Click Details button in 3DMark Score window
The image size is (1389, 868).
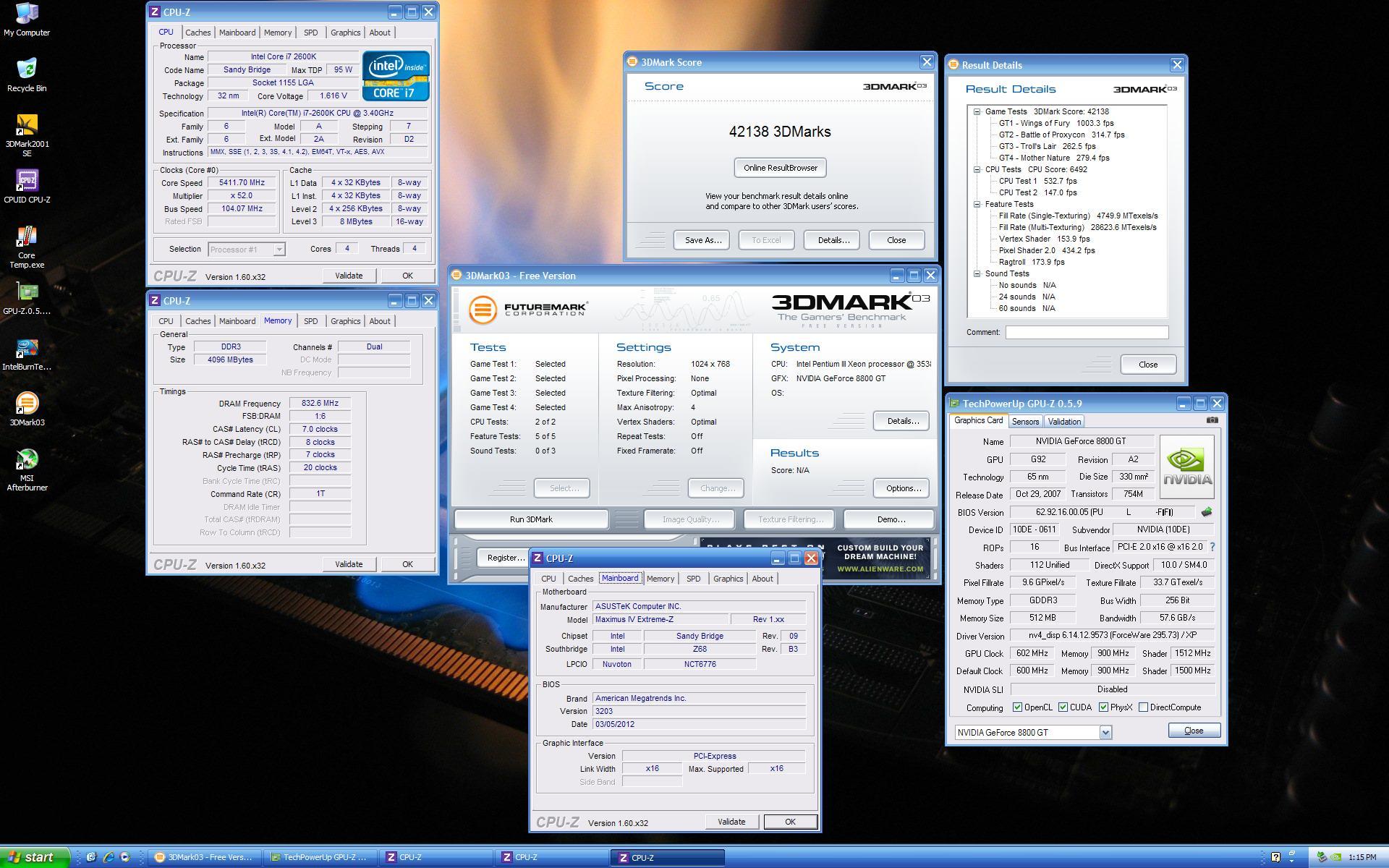pyautogui.click(x=833, y=240)
